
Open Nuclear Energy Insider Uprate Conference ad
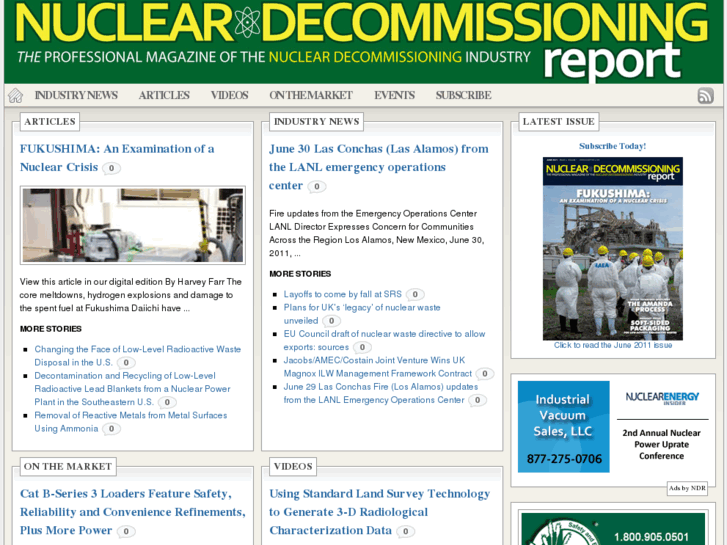(x=662, y=427)
